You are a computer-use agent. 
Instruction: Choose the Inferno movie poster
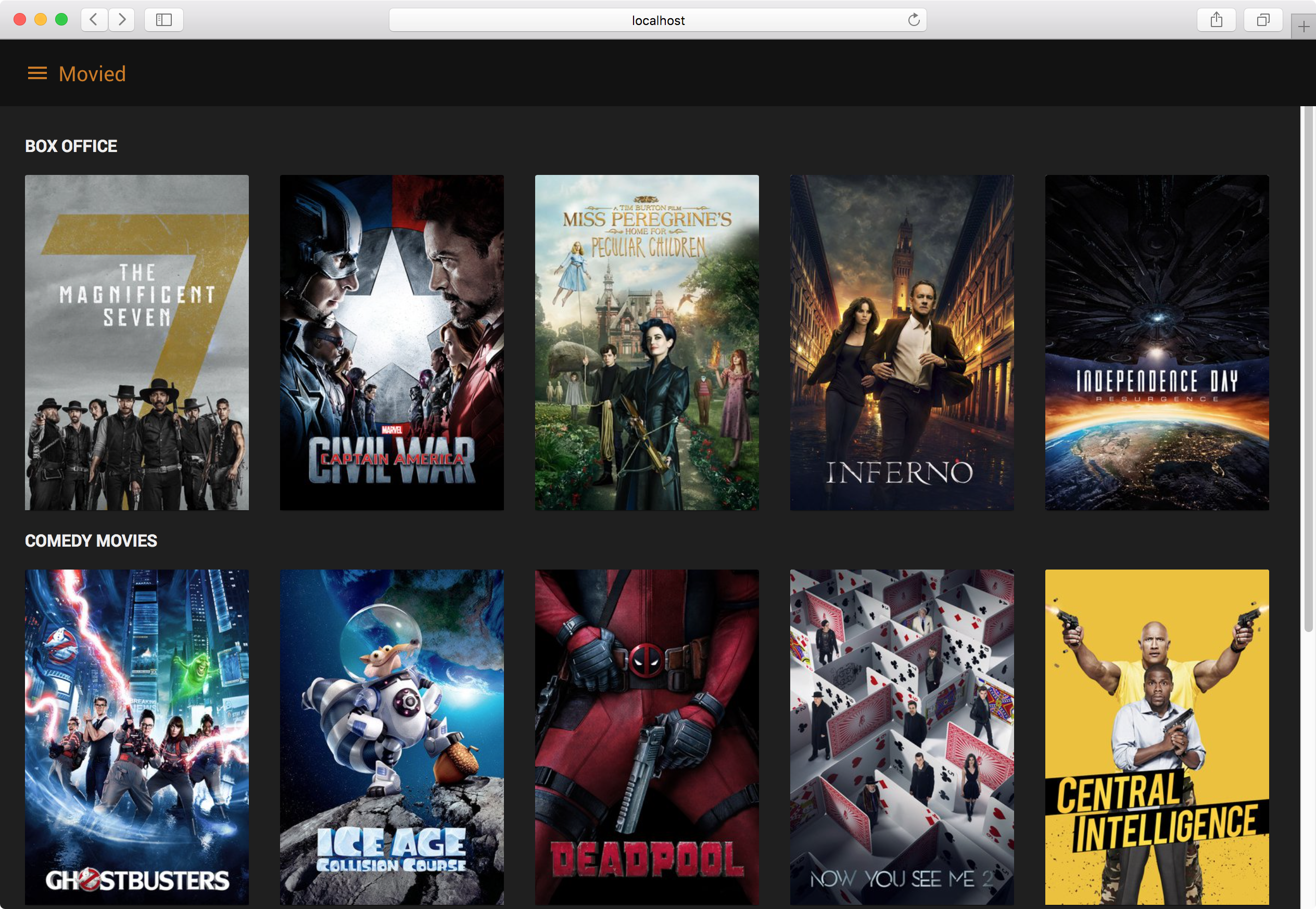coord(902,342)
